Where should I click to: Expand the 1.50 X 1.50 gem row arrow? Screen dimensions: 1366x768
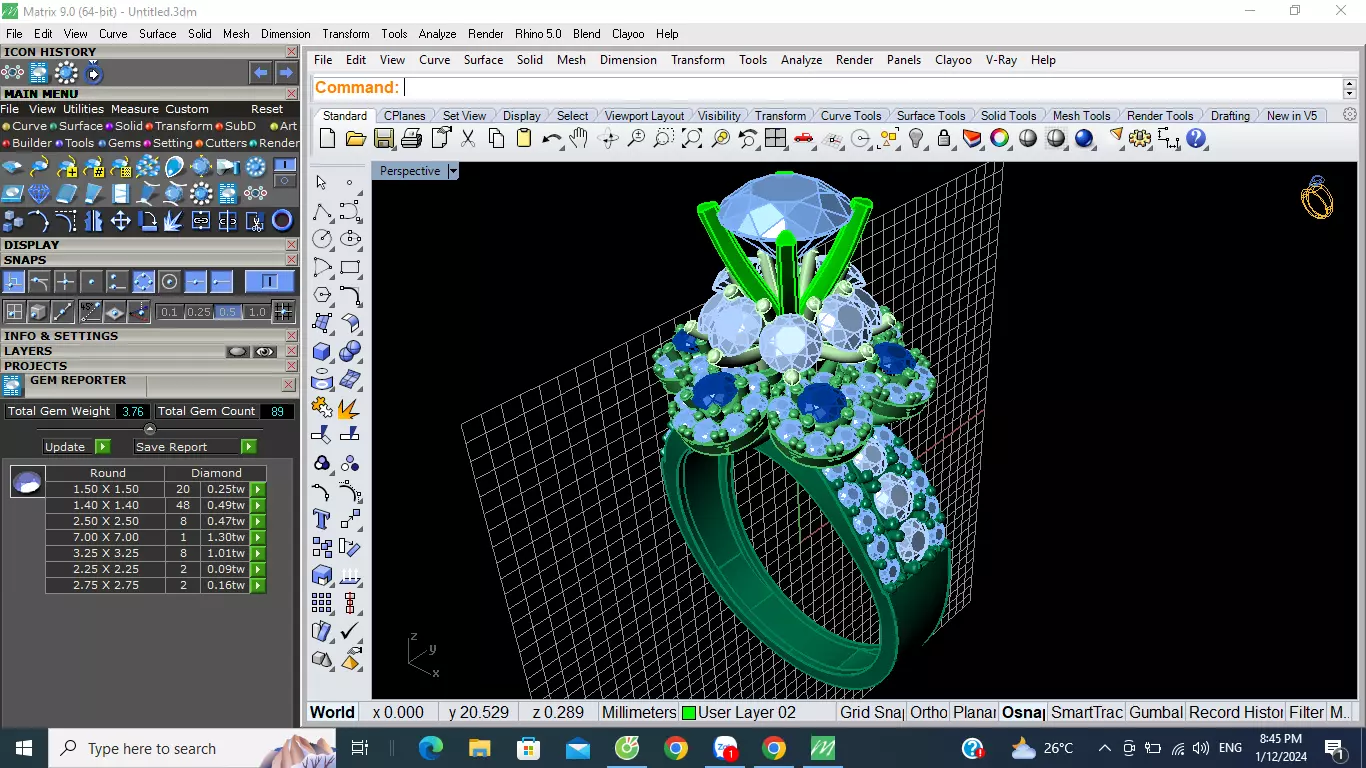click(x=258, y=489)
